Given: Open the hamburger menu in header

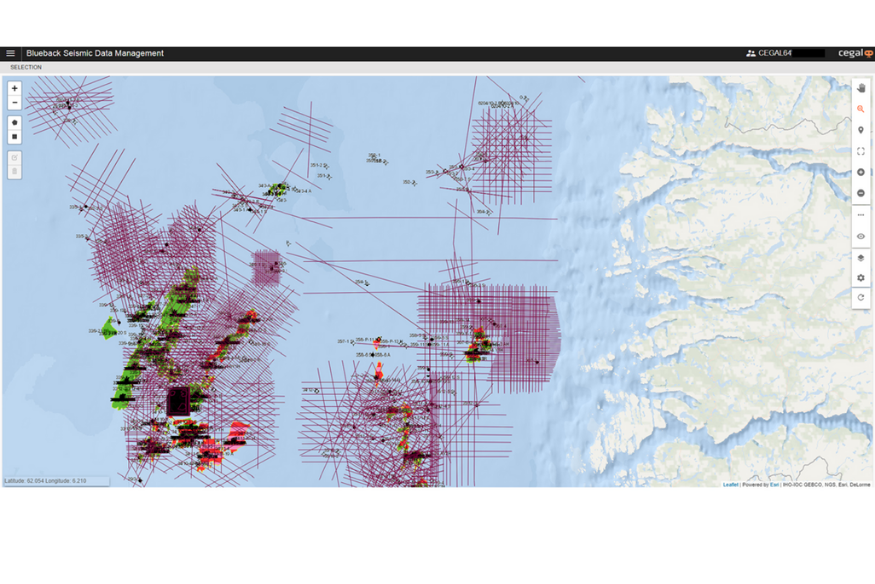Looking at the screenshot, I should [10, 54].
